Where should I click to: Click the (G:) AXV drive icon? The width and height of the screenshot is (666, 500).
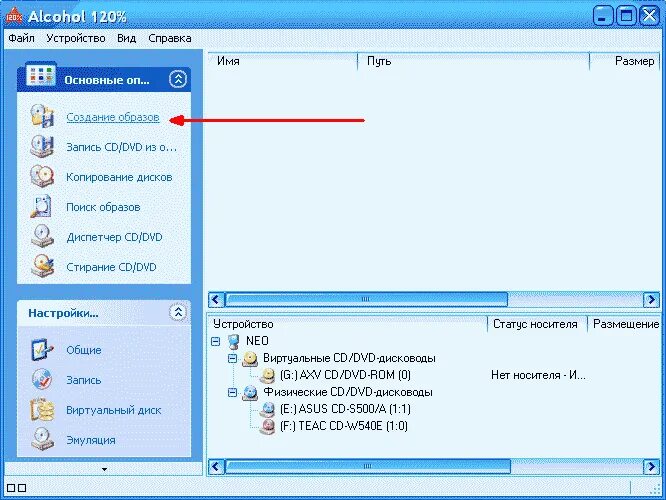[268, 376]
